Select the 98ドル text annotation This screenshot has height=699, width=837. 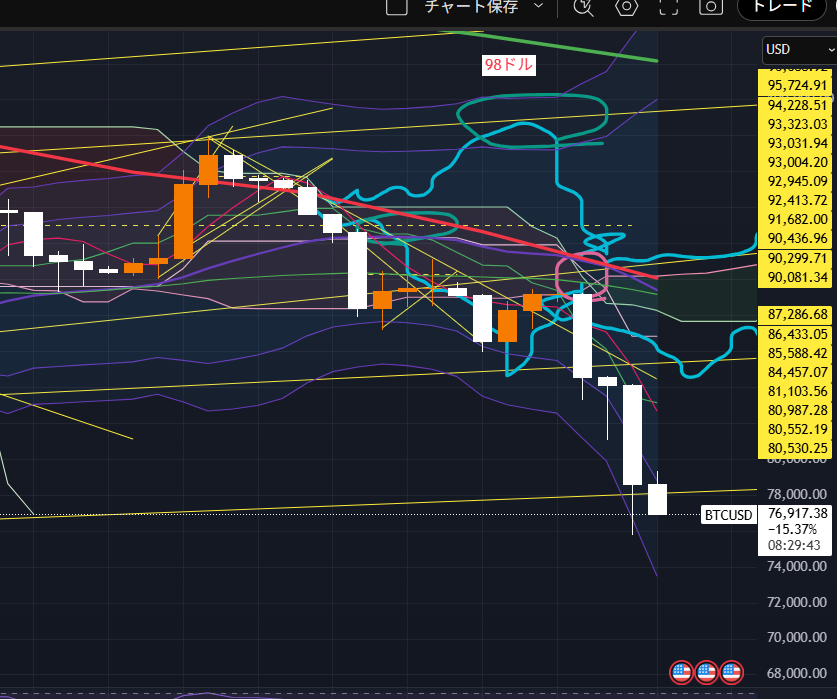(508, 65)
